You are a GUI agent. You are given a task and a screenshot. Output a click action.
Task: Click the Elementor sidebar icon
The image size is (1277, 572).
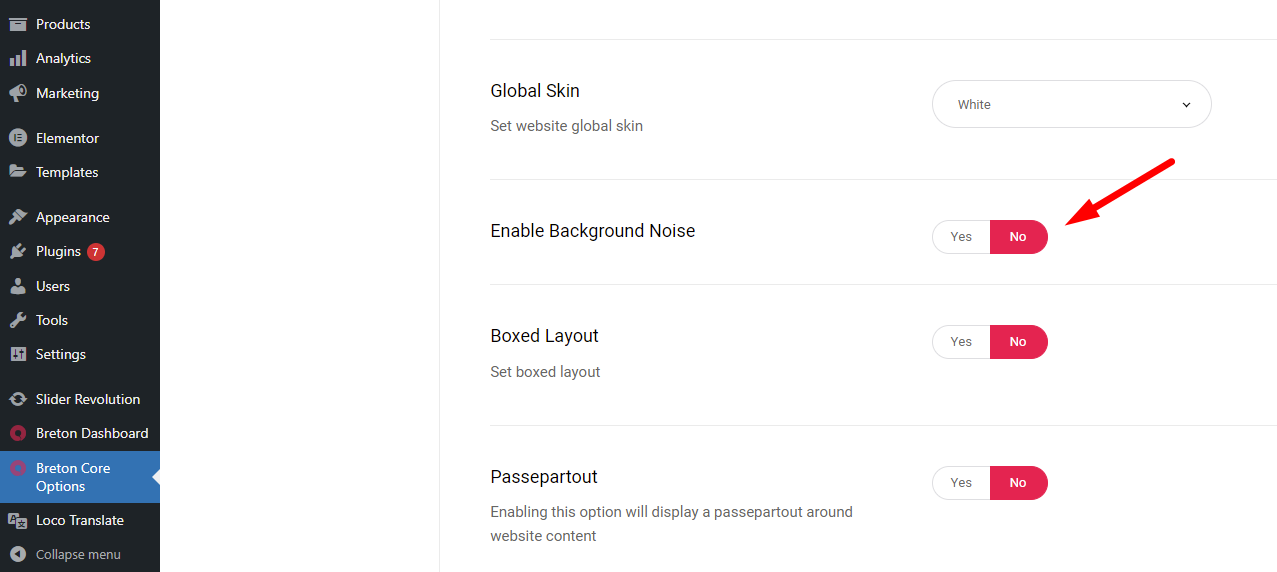click(x=18, y=138)
